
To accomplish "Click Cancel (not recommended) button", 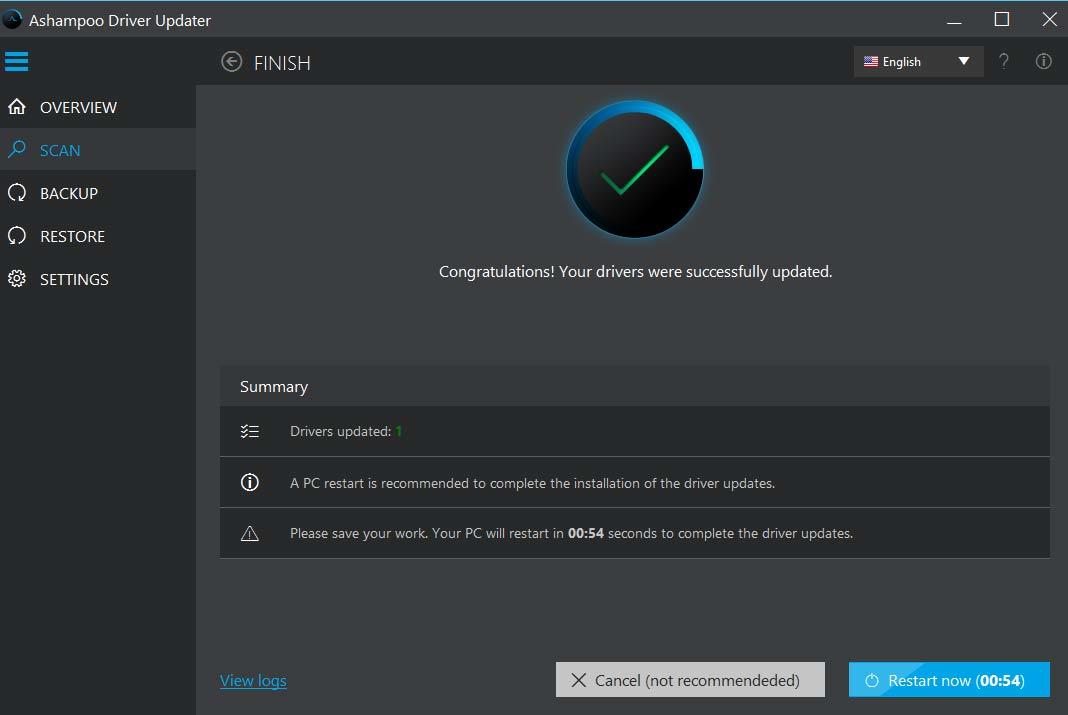I will [690, 680].
